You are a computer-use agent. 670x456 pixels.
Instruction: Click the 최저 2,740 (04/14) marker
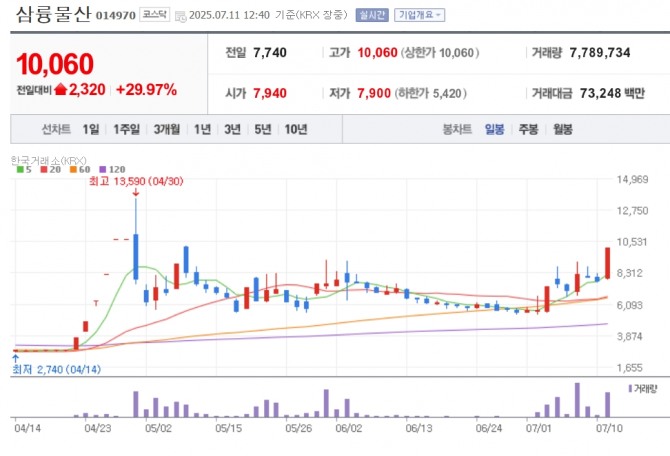(x=56, y=369)
